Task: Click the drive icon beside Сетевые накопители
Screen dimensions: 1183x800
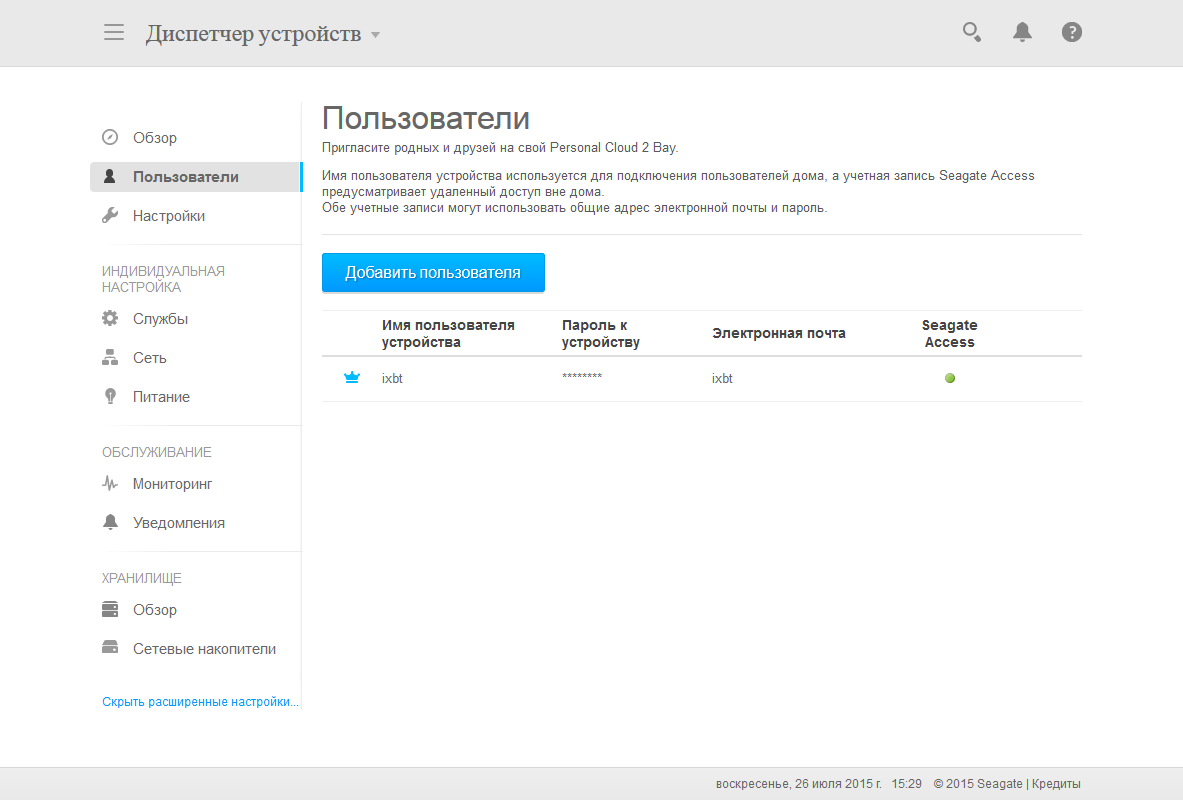Action: coord(110,648)
